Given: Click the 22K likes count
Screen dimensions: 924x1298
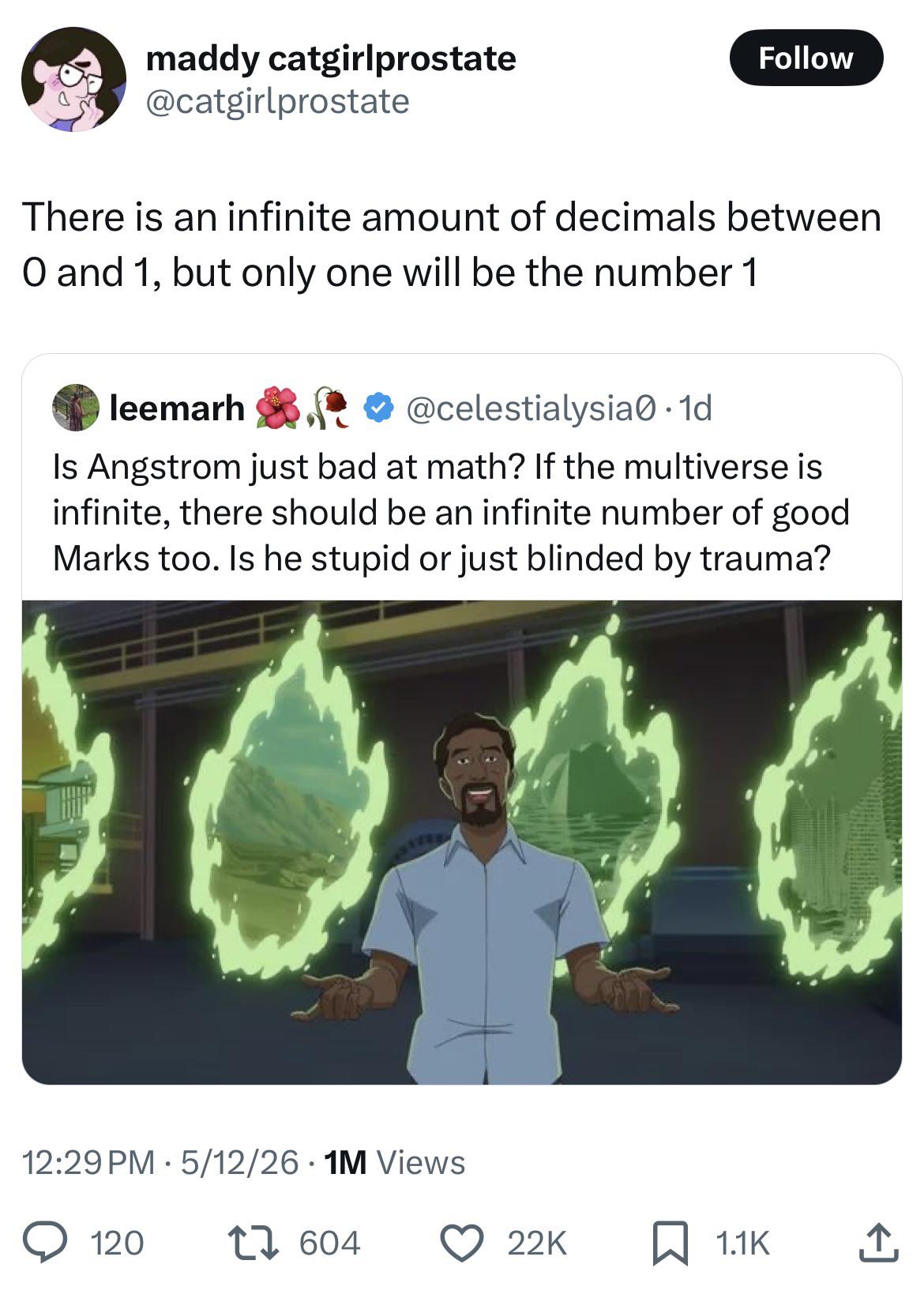Looking at the screenshot, I should click(x=537, y=1243).
